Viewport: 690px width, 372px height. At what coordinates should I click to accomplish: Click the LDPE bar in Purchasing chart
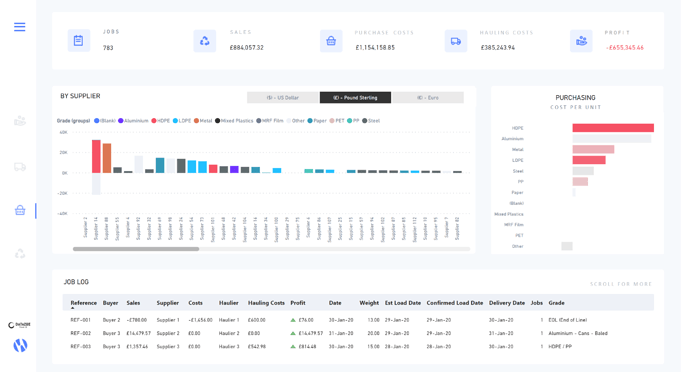tap(589, 160)
